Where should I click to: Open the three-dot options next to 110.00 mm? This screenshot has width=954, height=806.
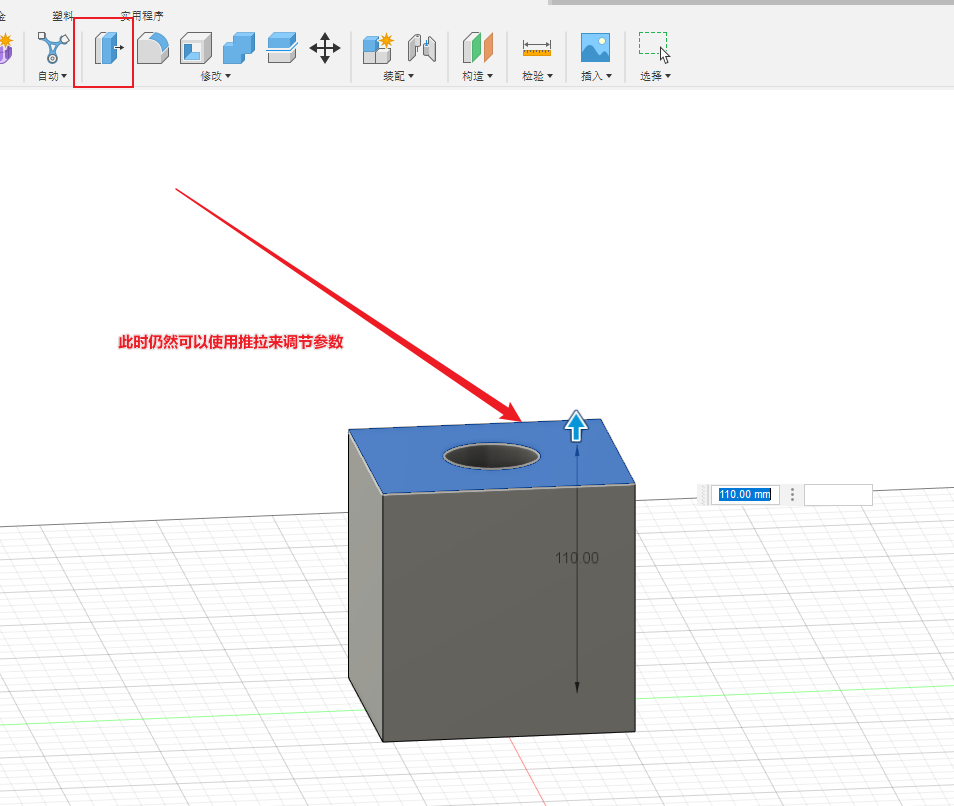(792, 495)
